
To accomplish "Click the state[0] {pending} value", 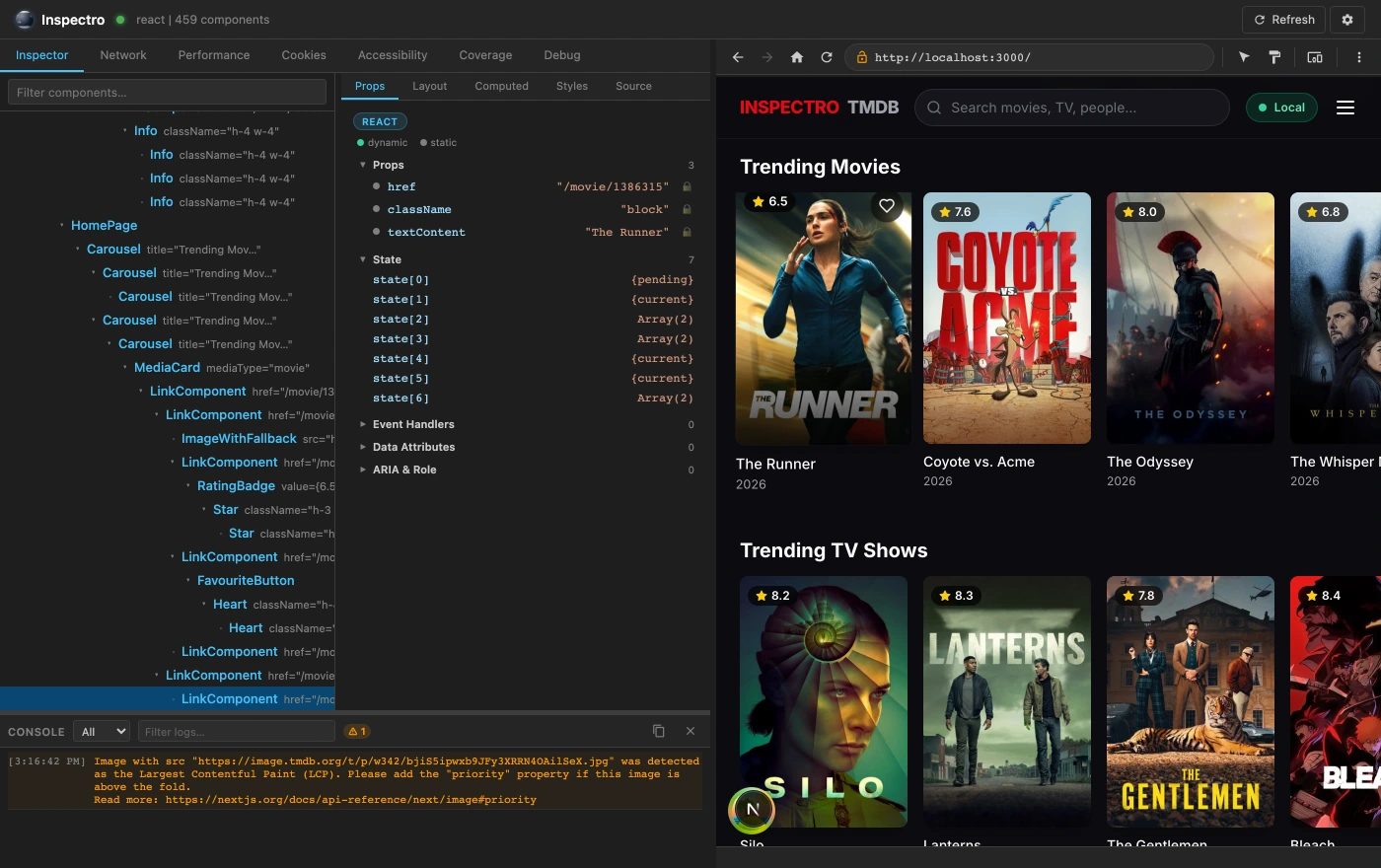I will pyautogui.click(x=662, y=280).
